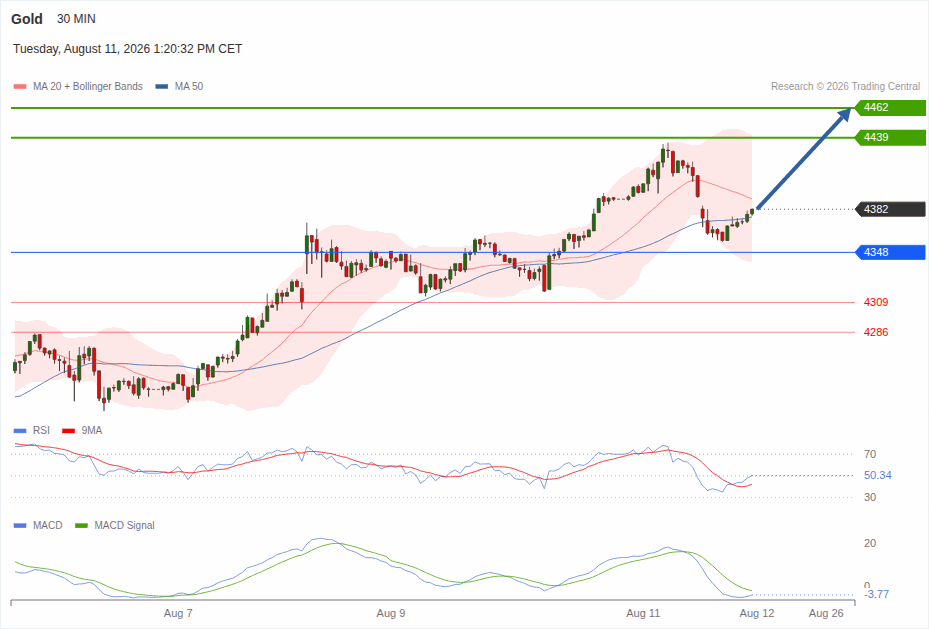Click the Aug 26 date axis label
The image size is (929, 629).
tap(826, 613)
